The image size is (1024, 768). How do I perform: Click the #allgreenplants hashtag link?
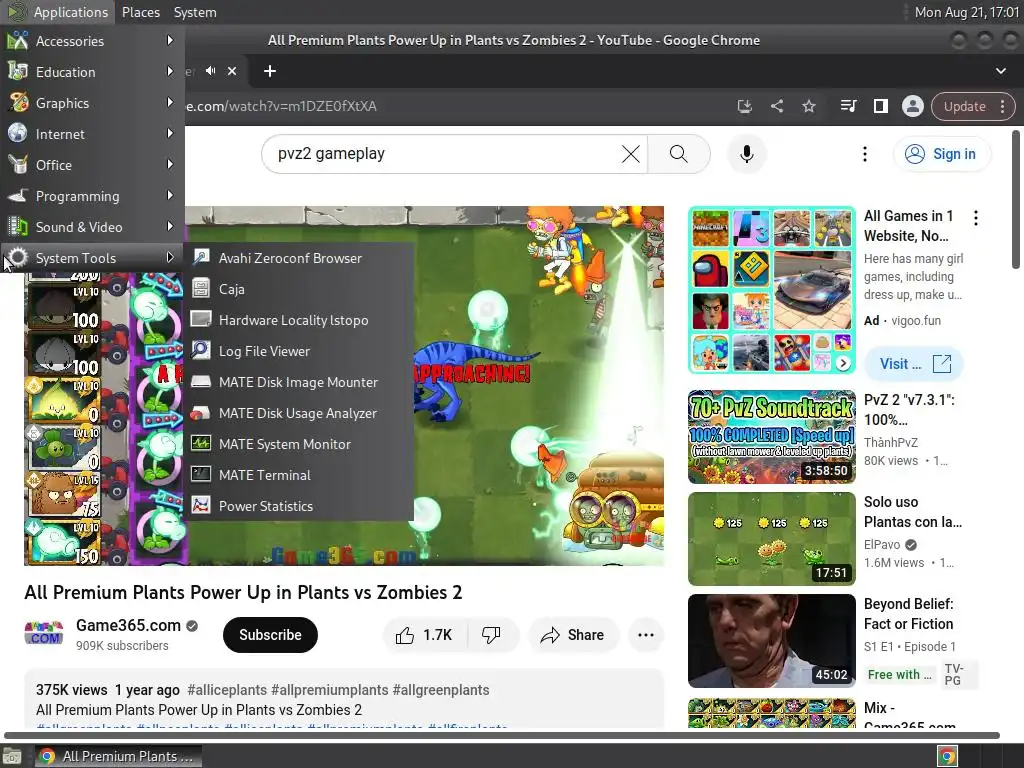(x=441, y=690)
